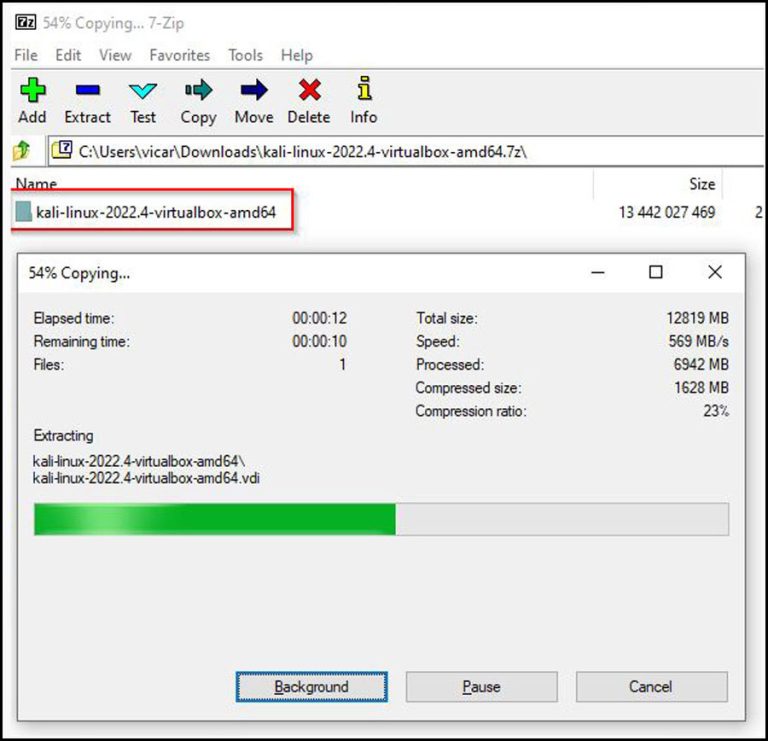
Task: Open the Edit menu
Action: tap(68, 55)
